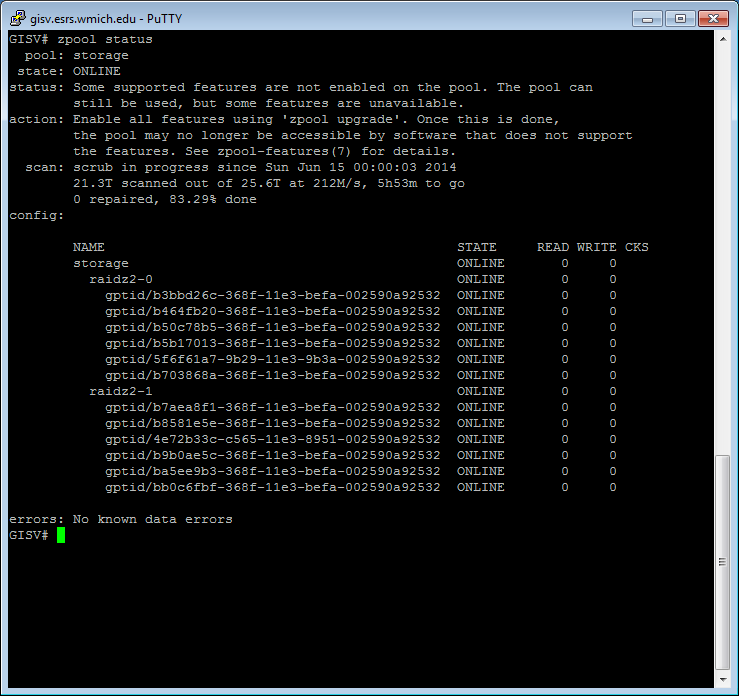Click gptid/b9b0ae5c-368f-11e3-befa-002590a92532
The height and width of the screenshot is (696, 739).
coord(272,456)
